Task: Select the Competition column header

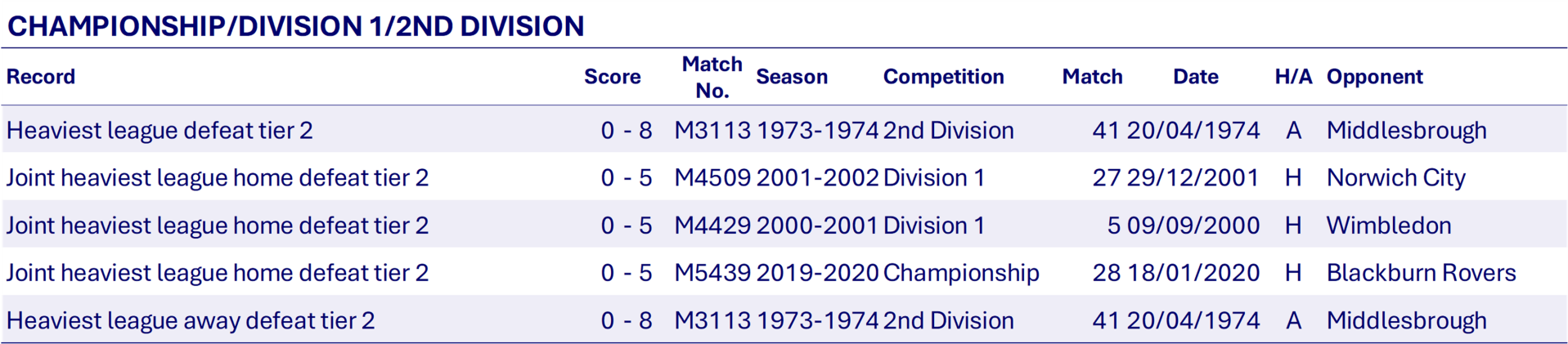Action: (943, 77)
